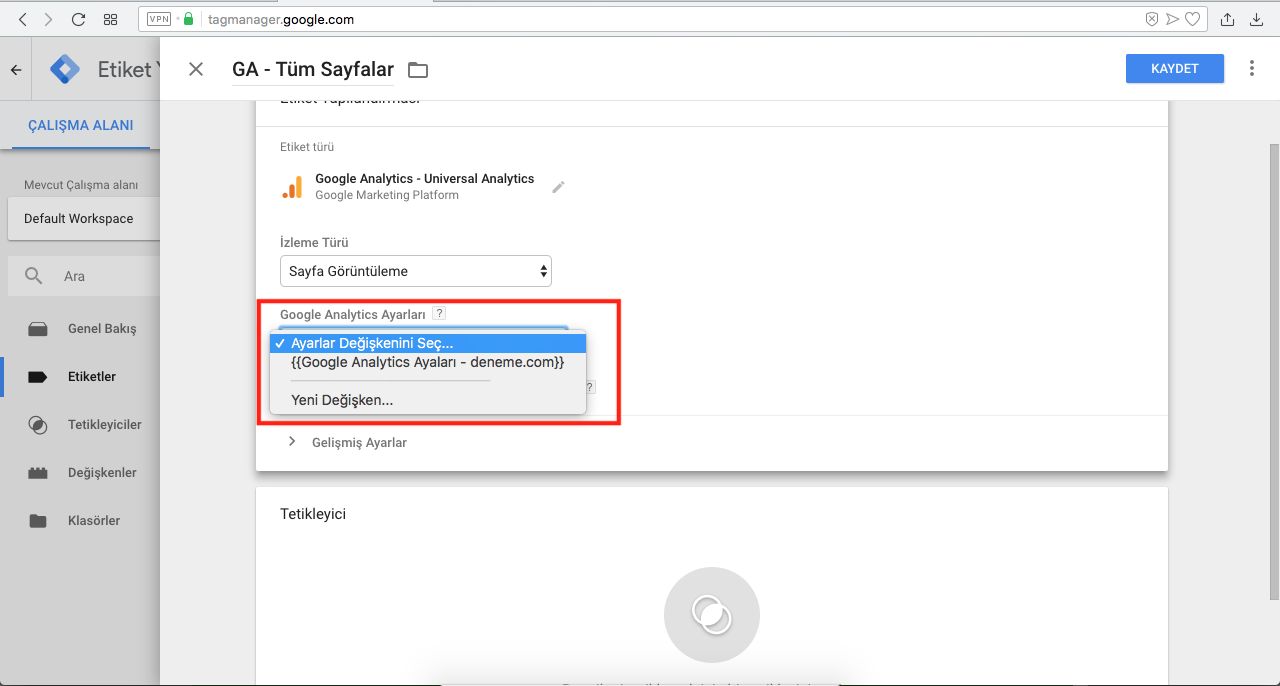
Task: Open Etiketler in sidebar
Action: pos(80,377)
